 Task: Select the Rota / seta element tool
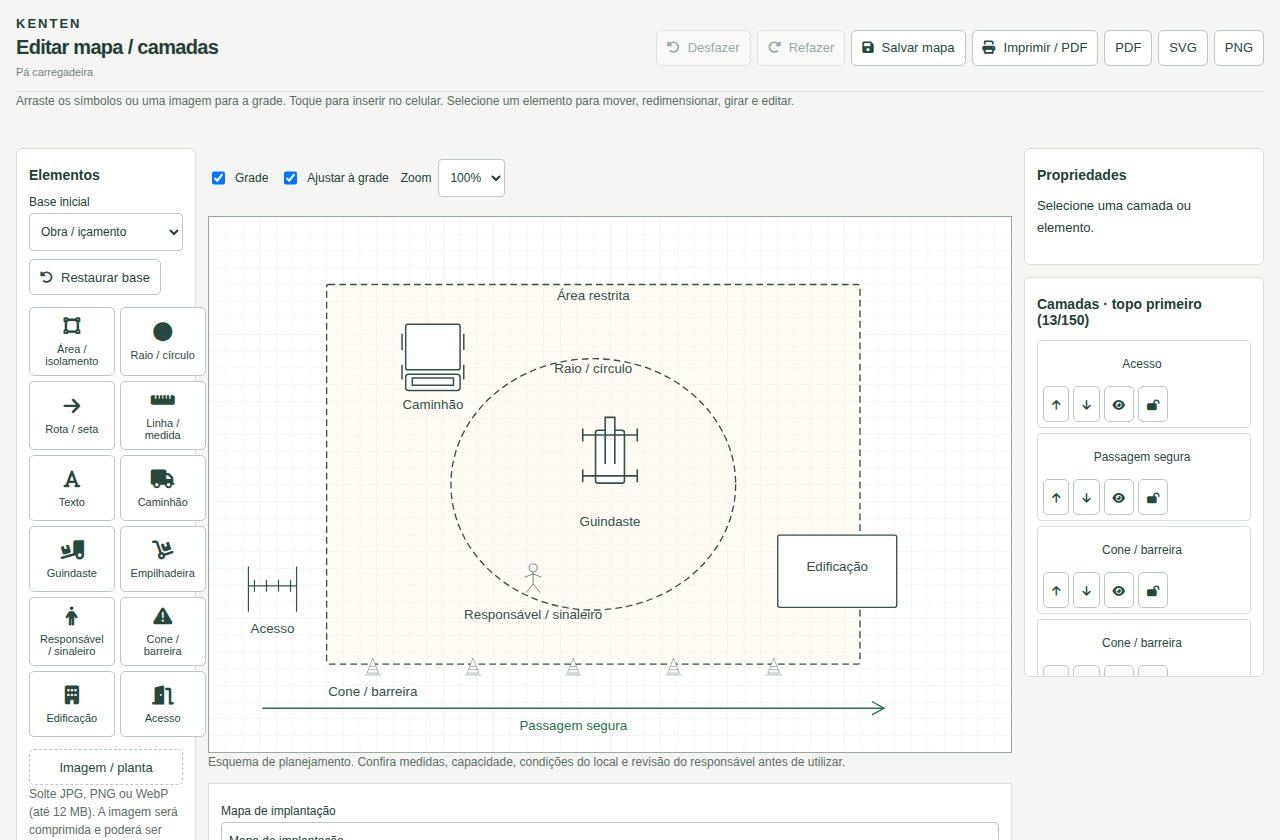point(72,415)
